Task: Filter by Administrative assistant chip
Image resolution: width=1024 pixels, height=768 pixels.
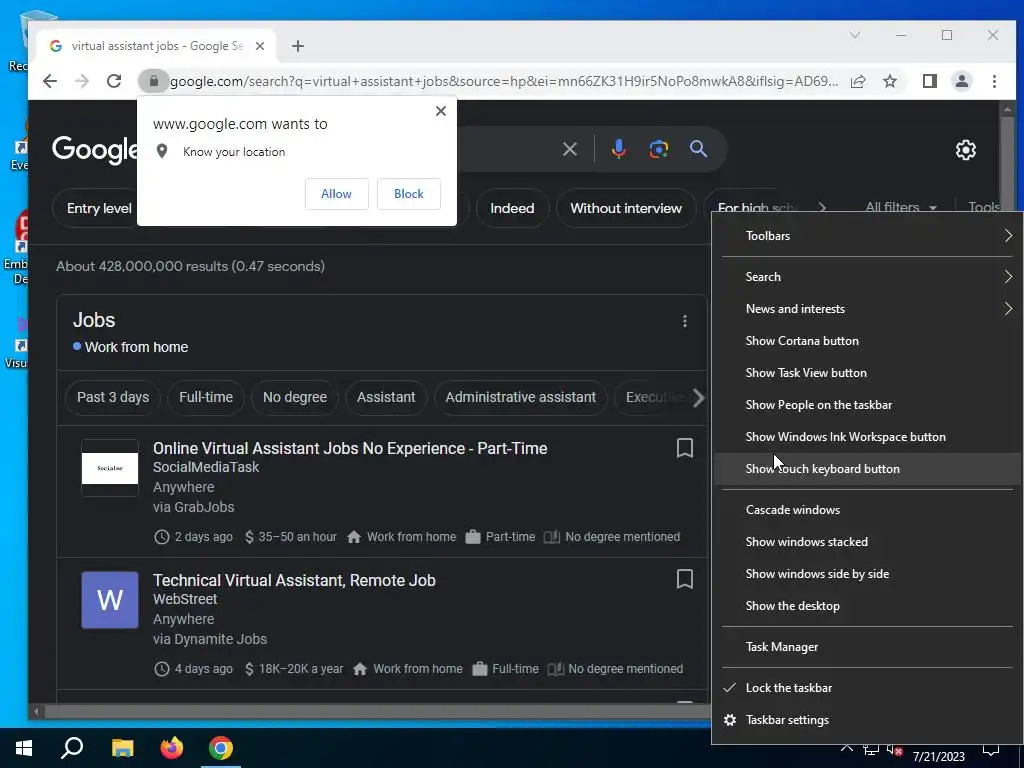Action: pyautogui.click(x=520, y=397)
